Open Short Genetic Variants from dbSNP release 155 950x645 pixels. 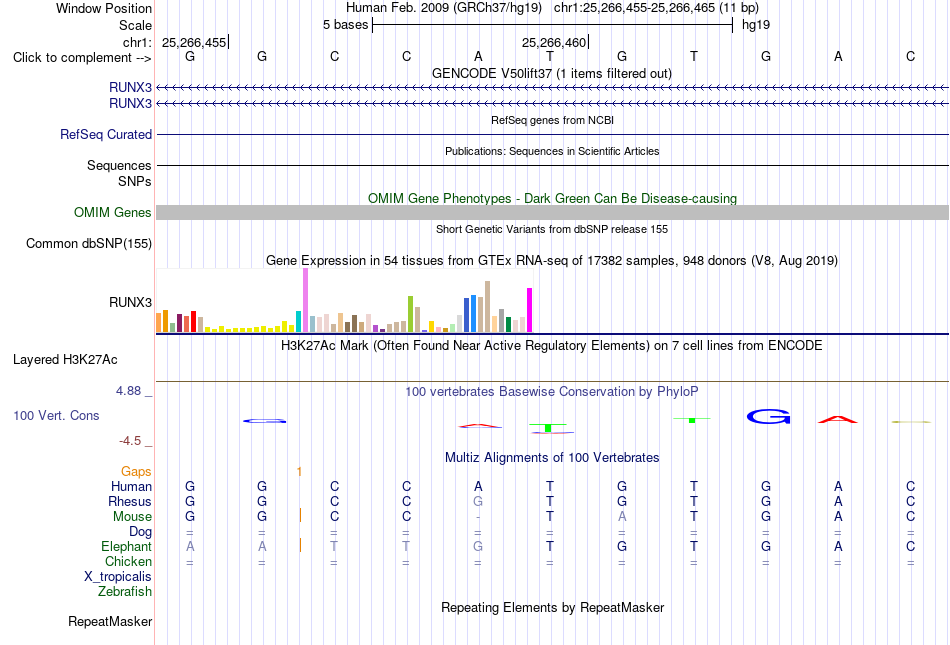pyautogui.click(x=552, y=229)
